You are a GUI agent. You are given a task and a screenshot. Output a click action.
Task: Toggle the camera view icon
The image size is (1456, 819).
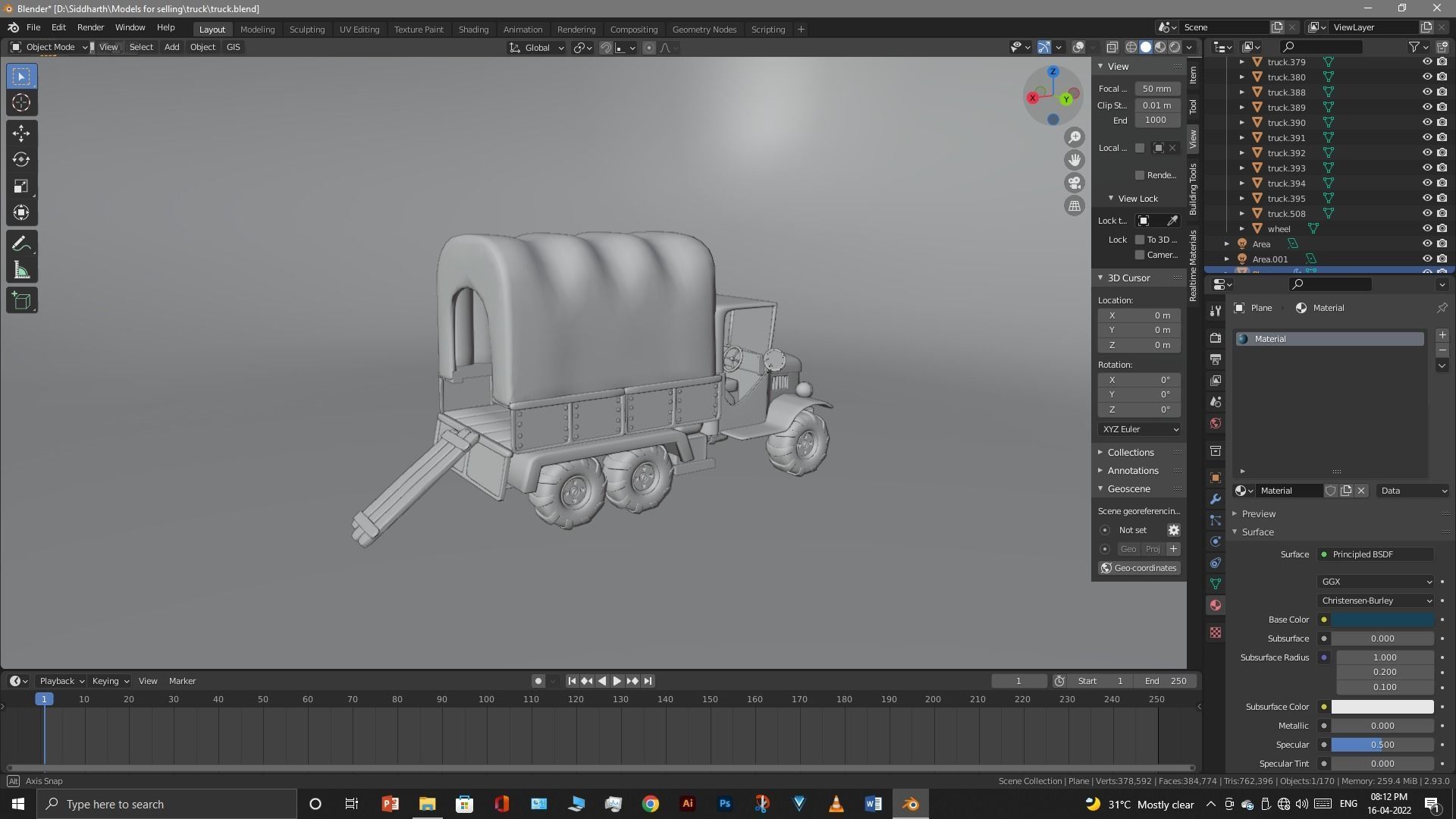(x=1075, y=183)
